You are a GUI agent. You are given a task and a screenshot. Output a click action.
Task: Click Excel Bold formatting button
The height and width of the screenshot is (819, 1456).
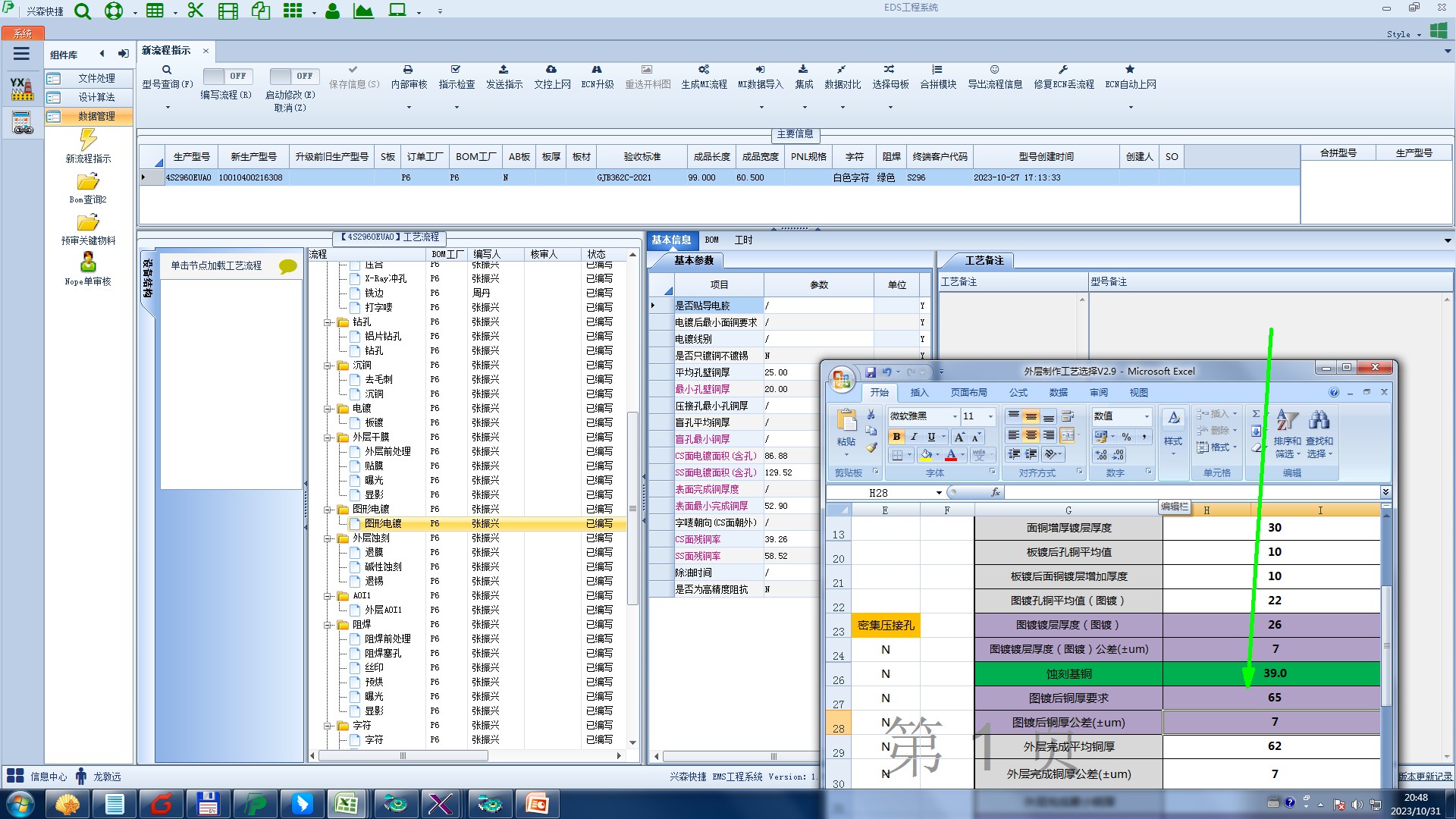coord(896,437)
